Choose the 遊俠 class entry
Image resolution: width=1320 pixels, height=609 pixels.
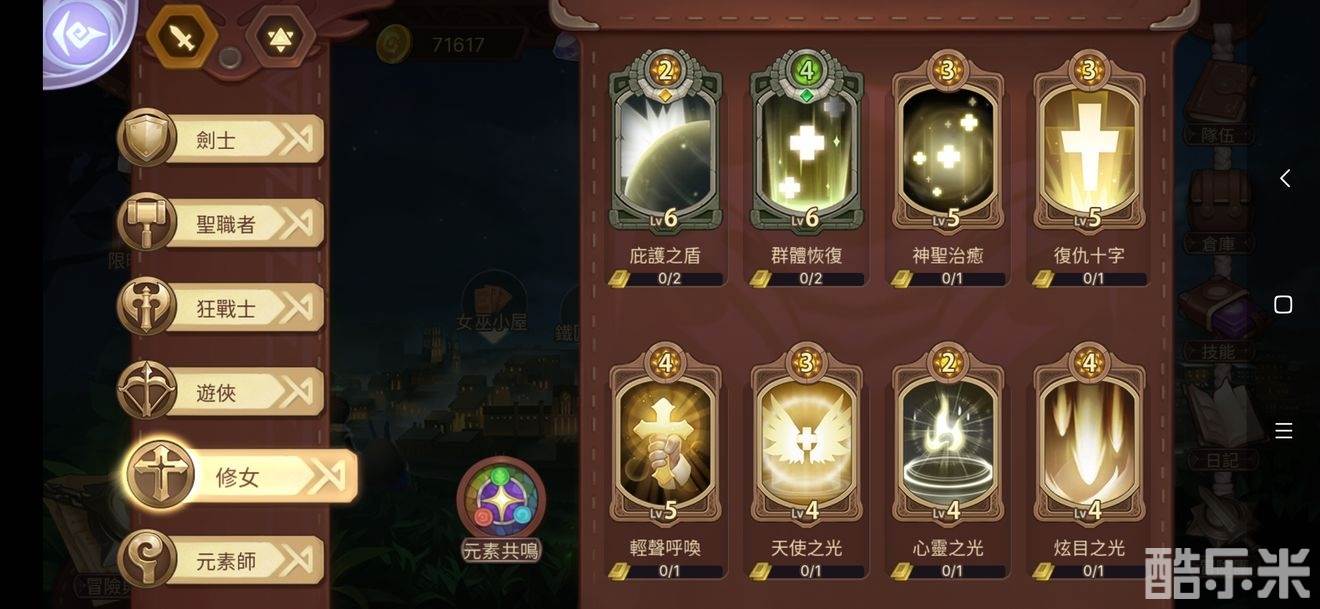point(221,391)
